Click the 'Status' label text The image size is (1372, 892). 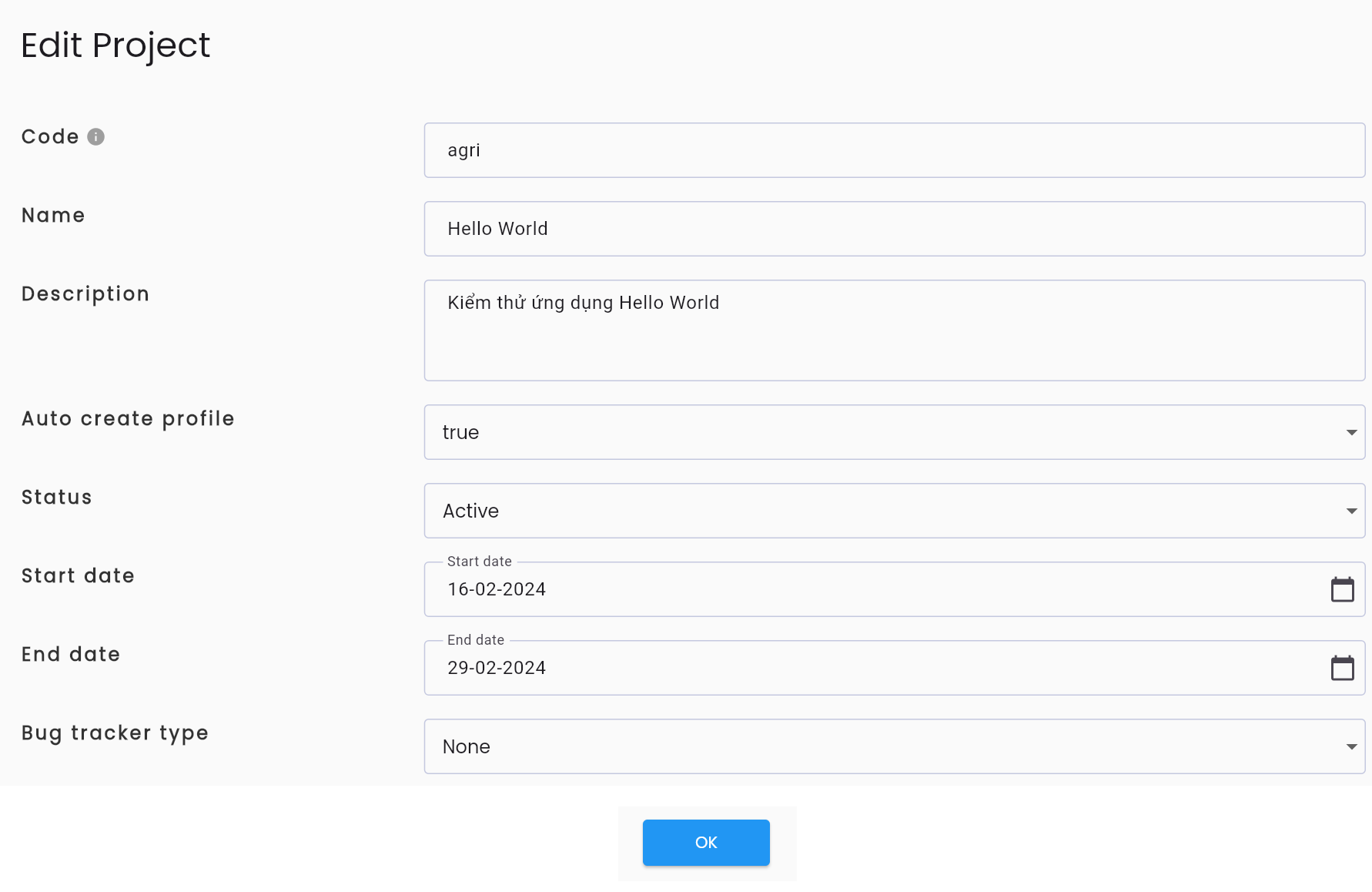pyautogui.click(x=57, y=497)
